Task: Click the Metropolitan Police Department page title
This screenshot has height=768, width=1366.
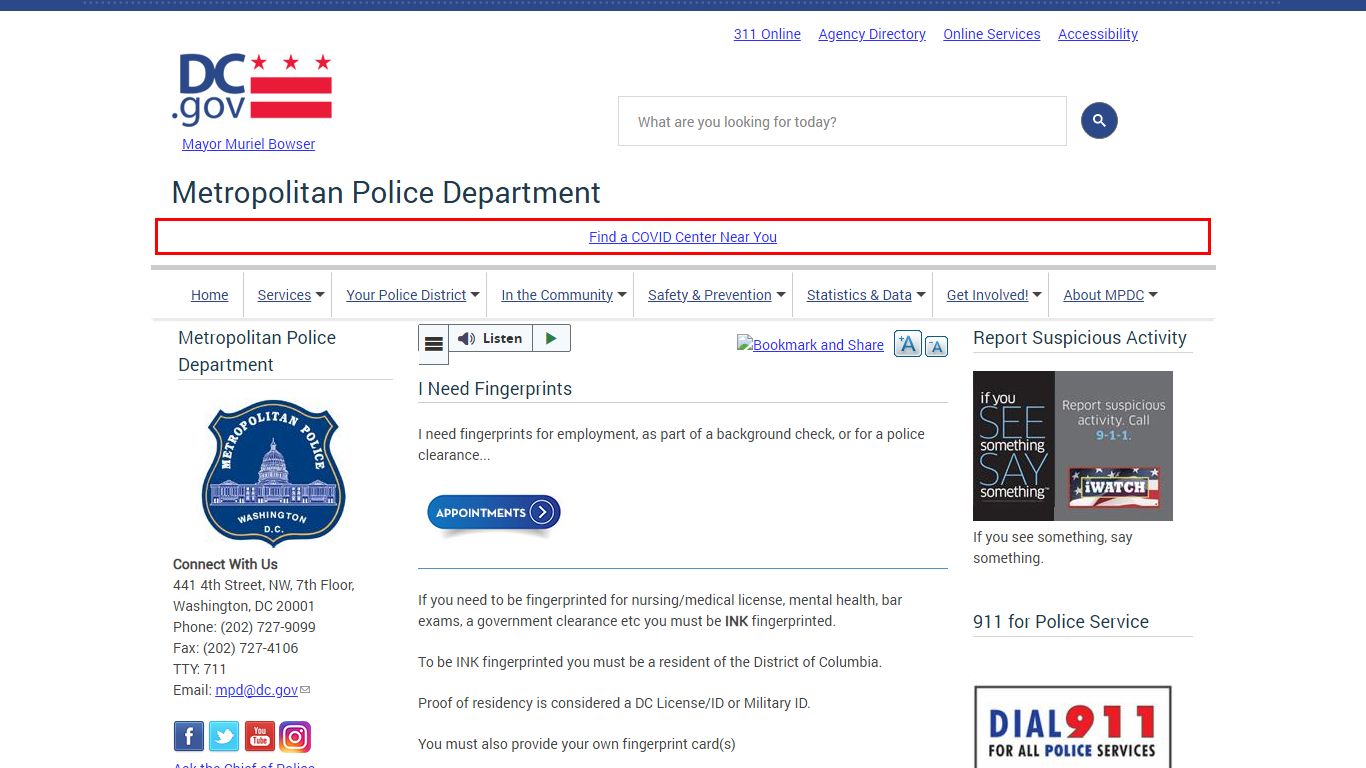Action: [x=386, y=192]
